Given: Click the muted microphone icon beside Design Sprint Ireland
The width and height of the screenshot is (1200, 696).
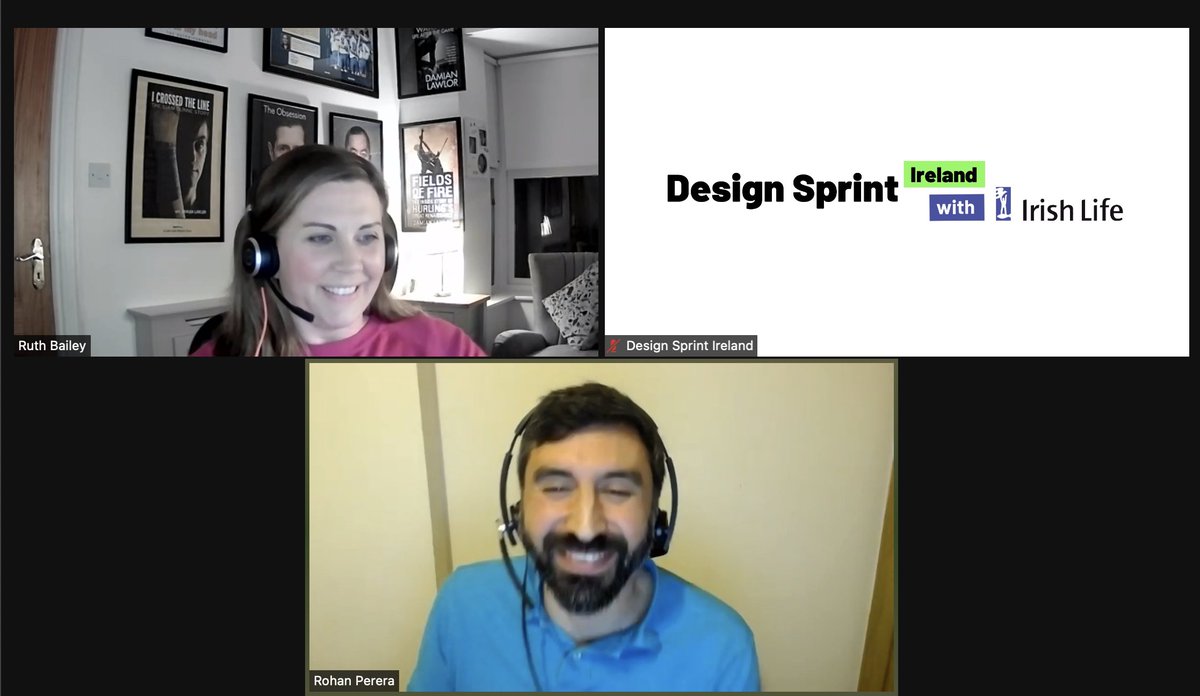Looking at the screenshot, I should tap(615, 346).
